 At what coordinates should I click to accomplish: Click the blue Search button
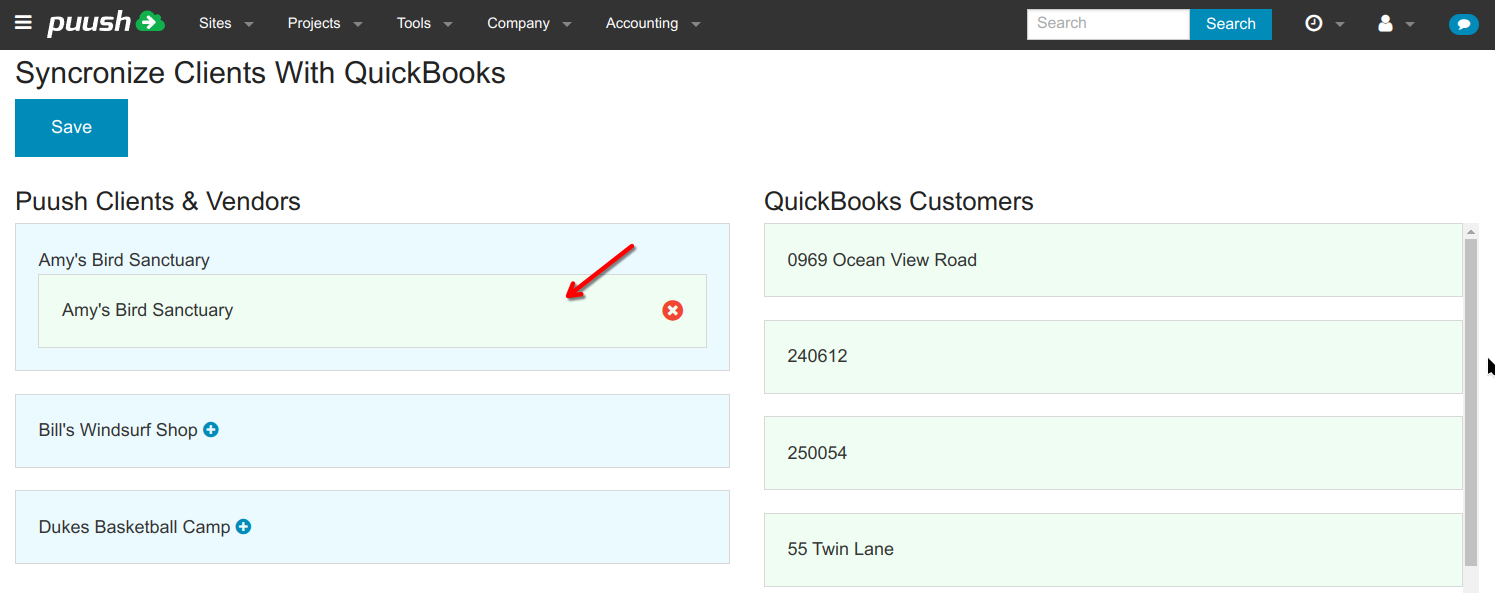(1230, 24)
